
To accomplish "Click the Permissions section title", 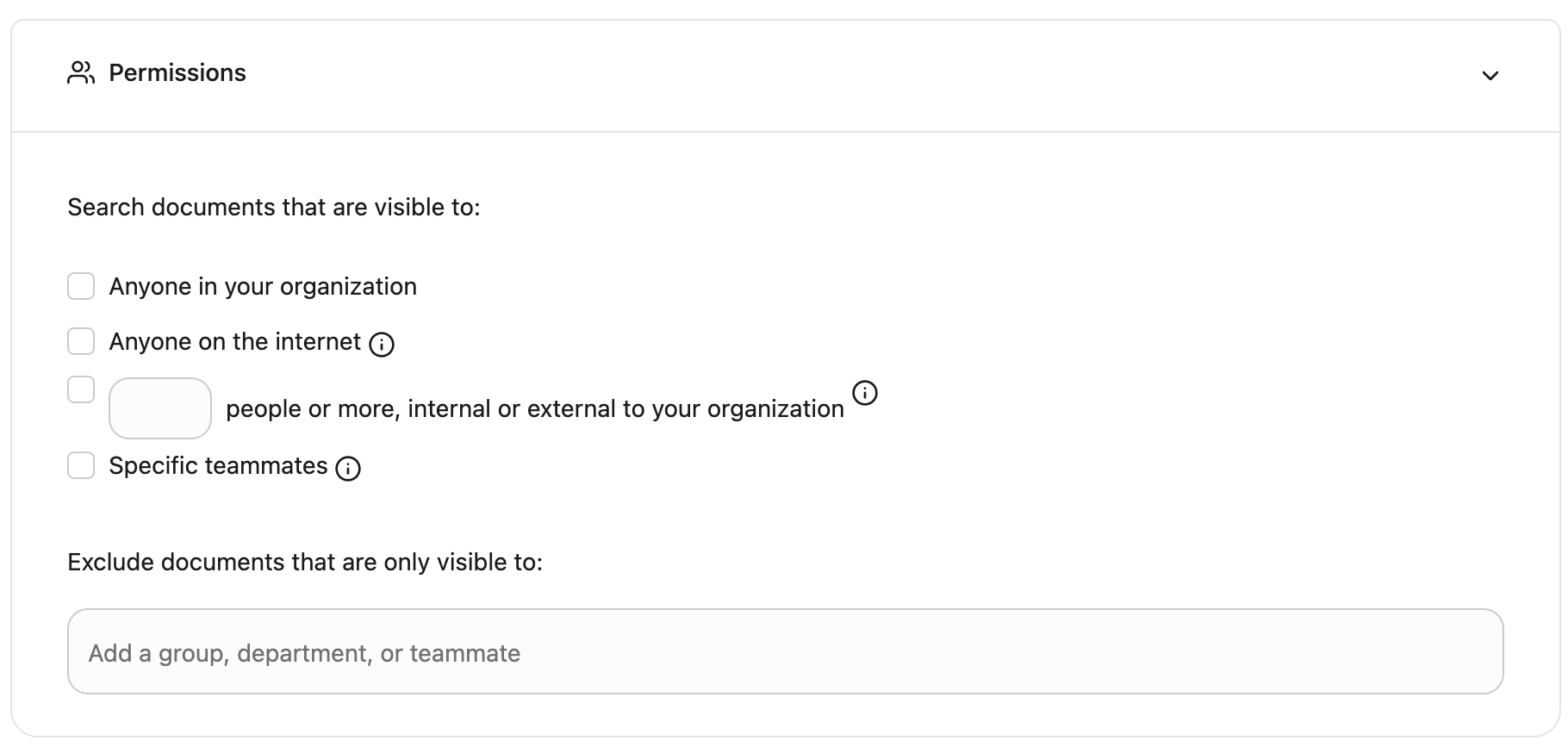I will tap(177, 73).
